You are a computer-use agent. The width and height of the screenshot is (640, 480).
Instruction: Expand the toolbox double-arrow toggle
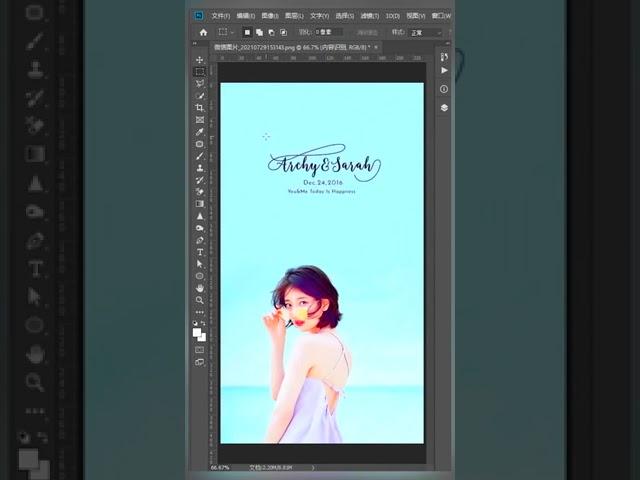coord(195,43)
